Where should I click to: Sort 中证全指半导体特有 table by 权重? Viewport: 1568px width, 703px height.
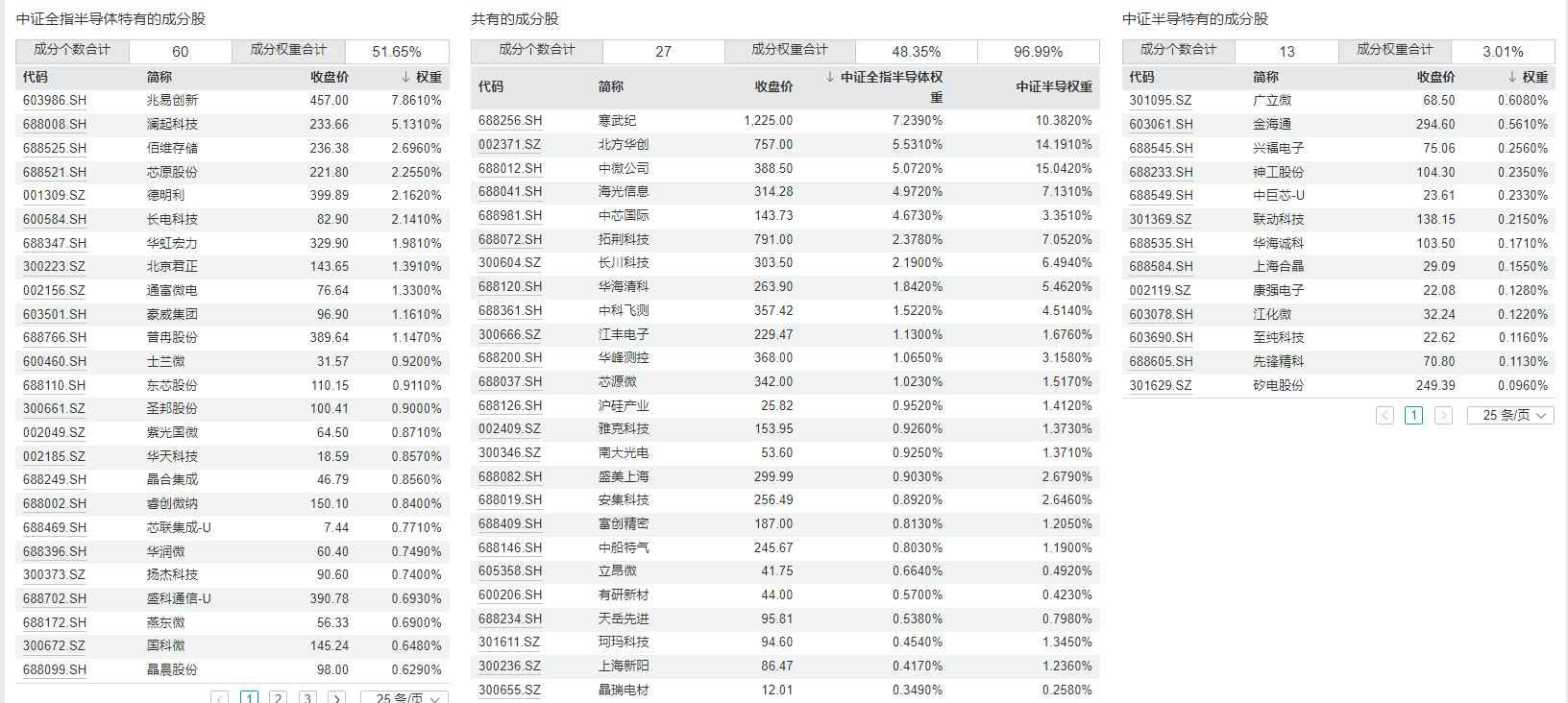422,77
